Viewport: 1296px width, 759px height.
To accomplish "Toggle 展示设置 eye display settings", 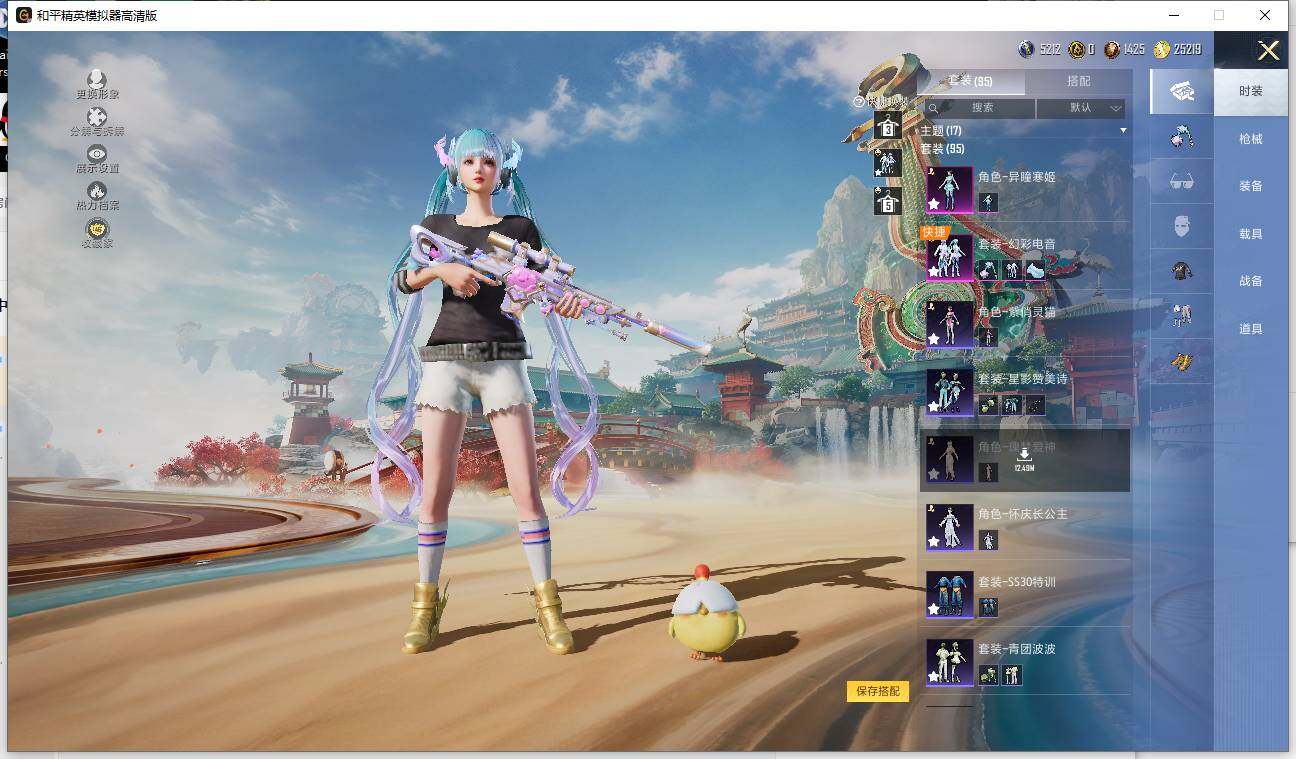I will click(97, 154).
